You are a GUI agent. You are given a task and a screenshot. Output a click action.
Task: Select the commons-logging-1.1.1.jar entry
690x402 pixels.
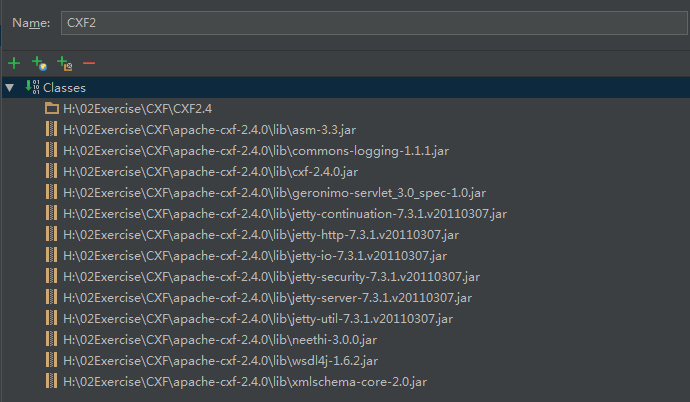tap(256, 151)
